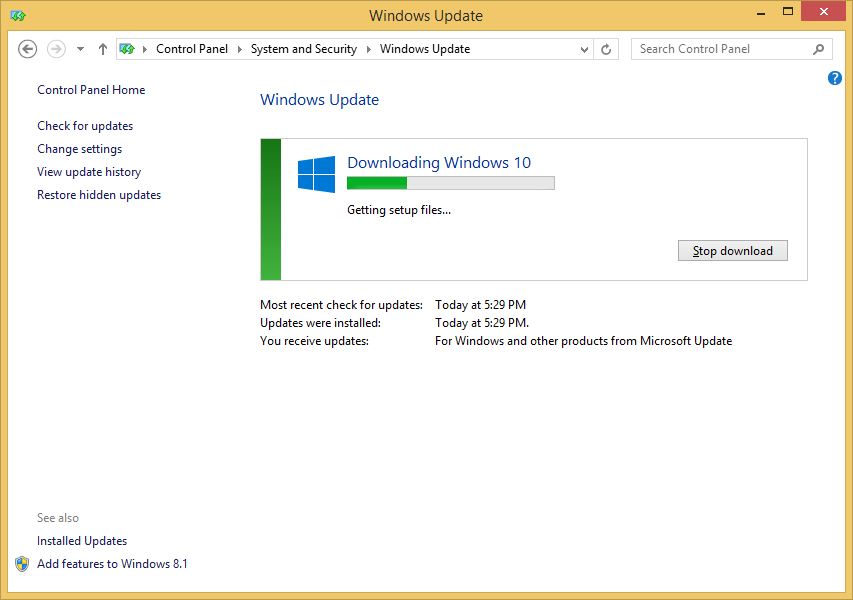This screenshot has width=853, height=600.
Task: Click the search magnifier icon
Action: [x=818, y=49]
